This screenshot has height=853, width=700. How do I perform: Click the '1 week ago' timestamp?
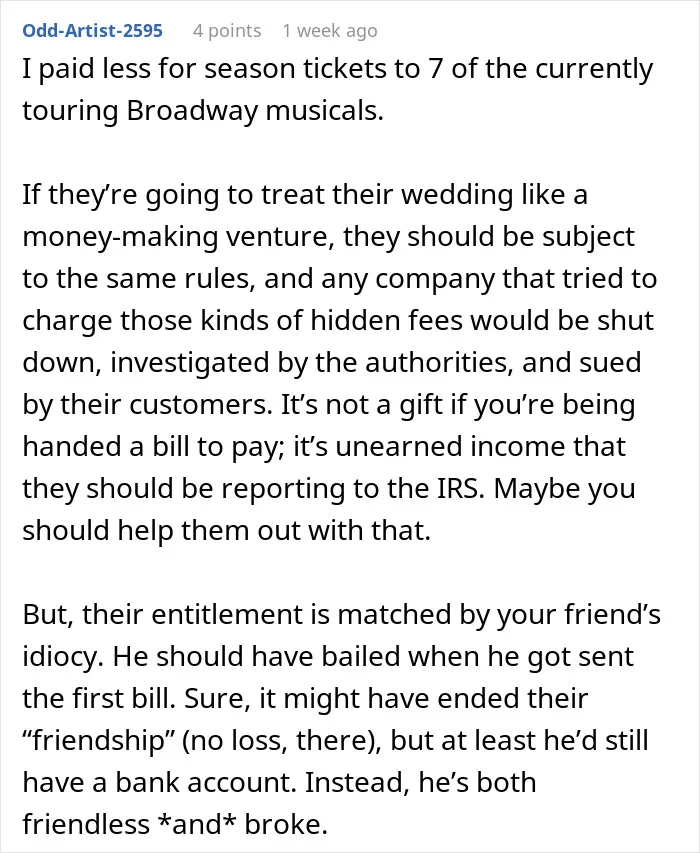tap(330, 31)
